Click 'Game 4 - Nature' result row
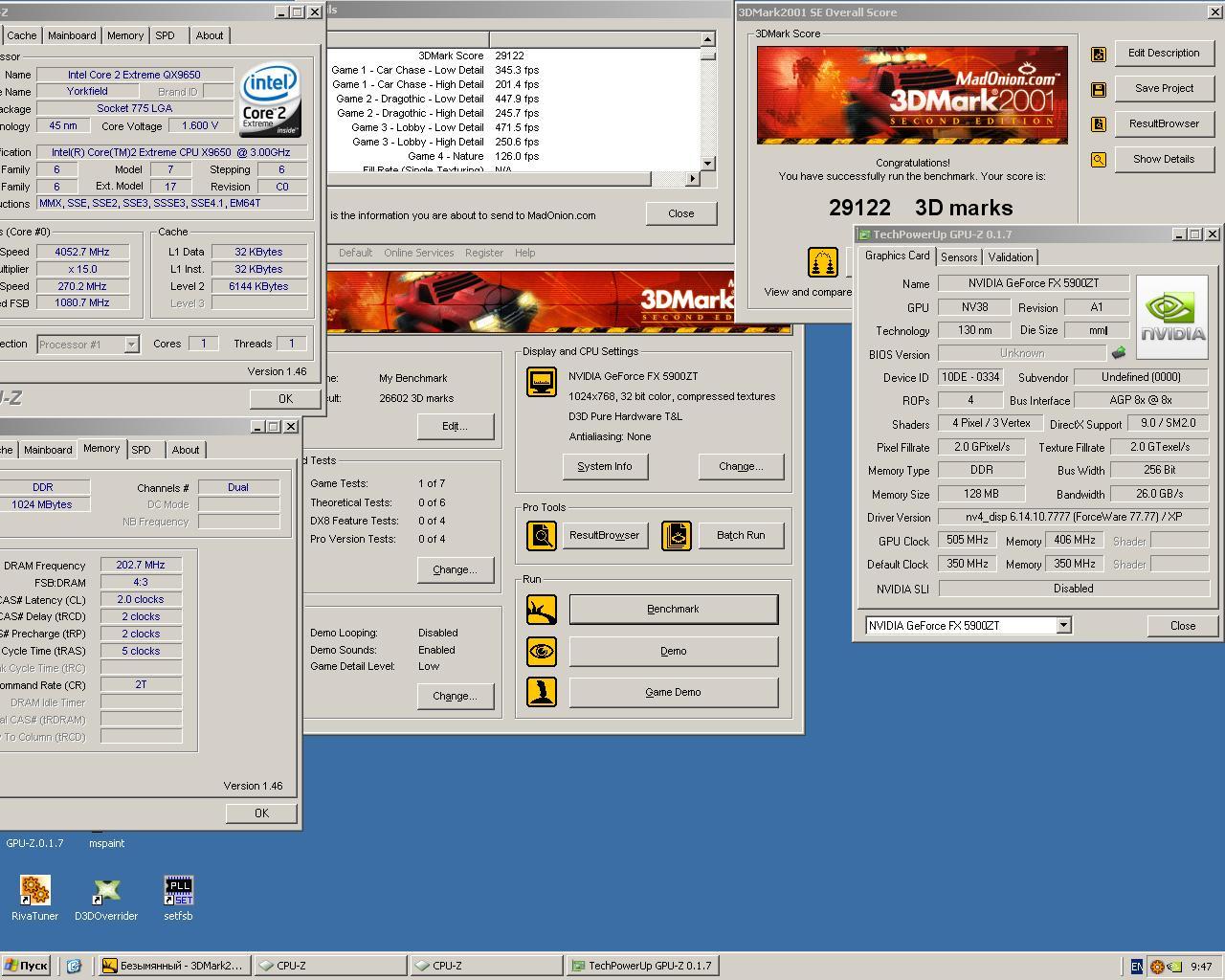 [x=514, y=156]
